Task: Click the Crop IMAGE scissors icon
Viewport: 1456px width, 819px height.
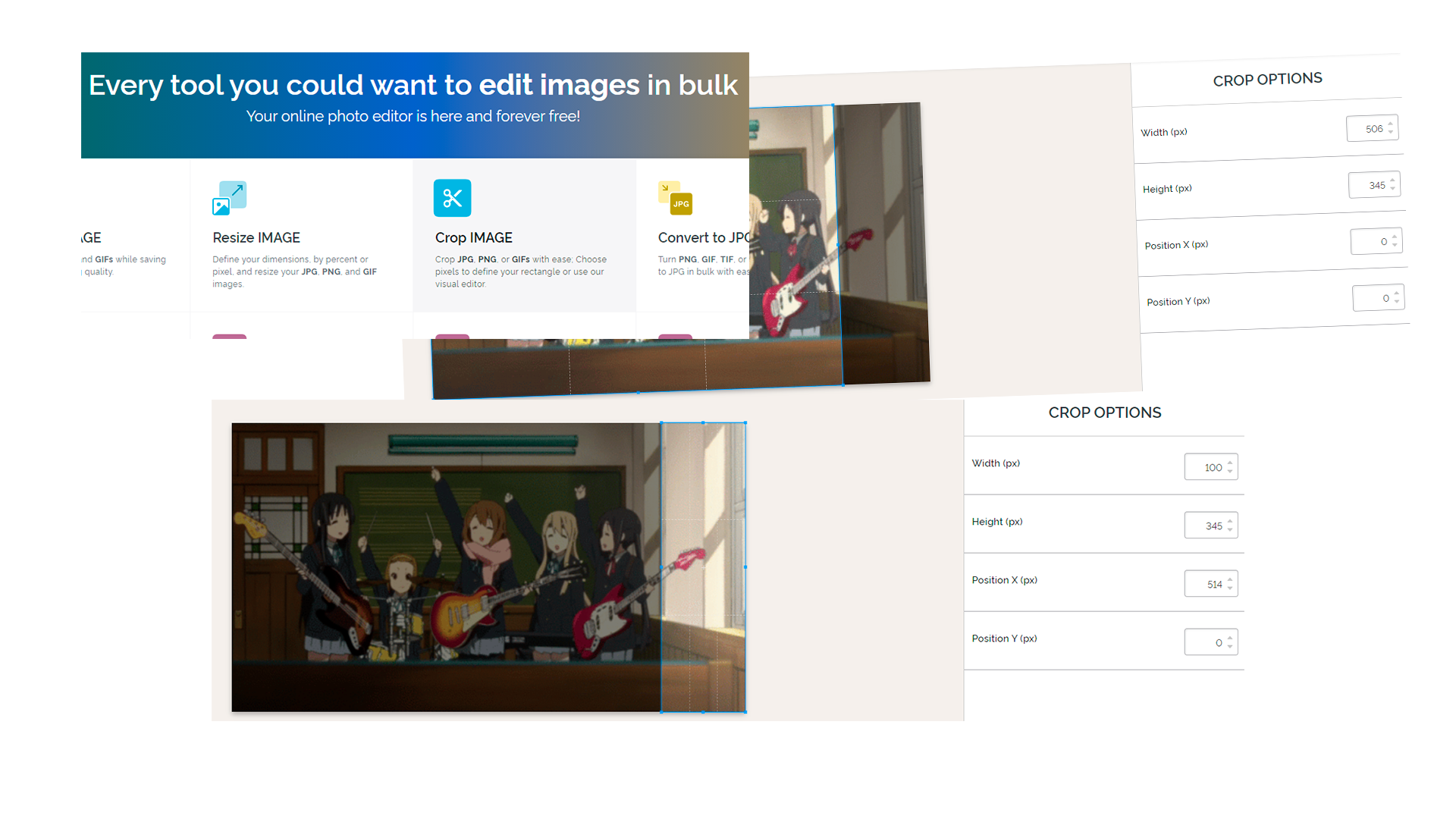Action: (452, 198)
